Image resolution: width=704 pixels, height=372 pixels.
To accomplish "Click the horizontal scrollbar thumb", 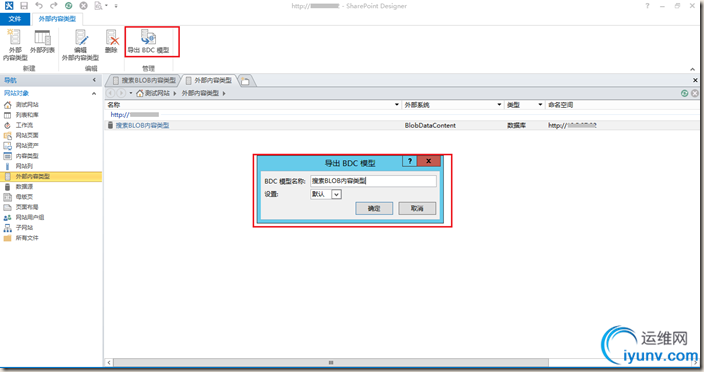I will [331, 362].
